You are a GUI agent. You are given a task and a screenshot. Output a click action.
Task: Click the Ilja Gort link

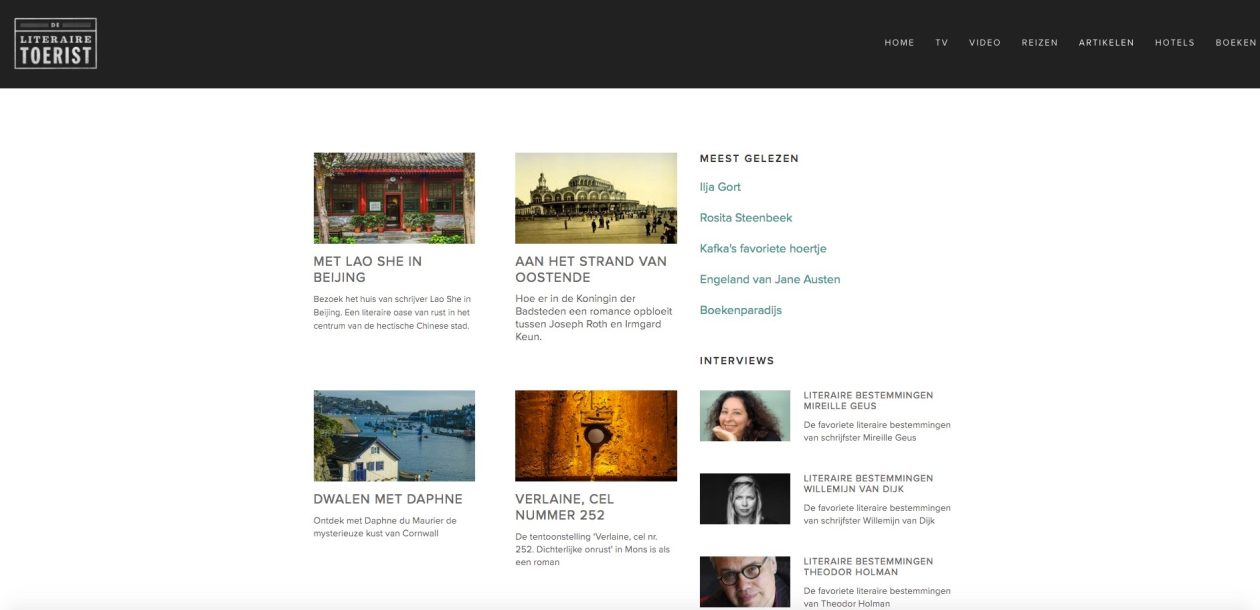point(720,187)
